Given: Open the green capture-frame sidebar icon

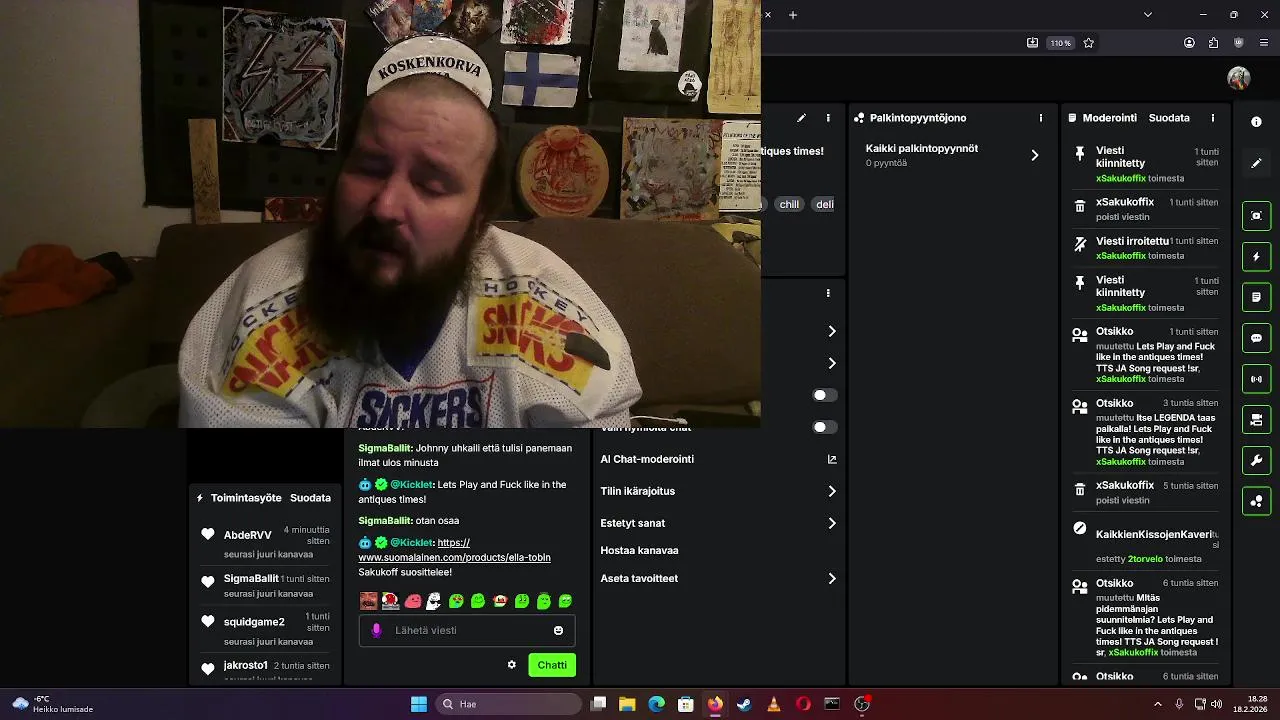Looking at the screenshot, I should [1256, 216].
